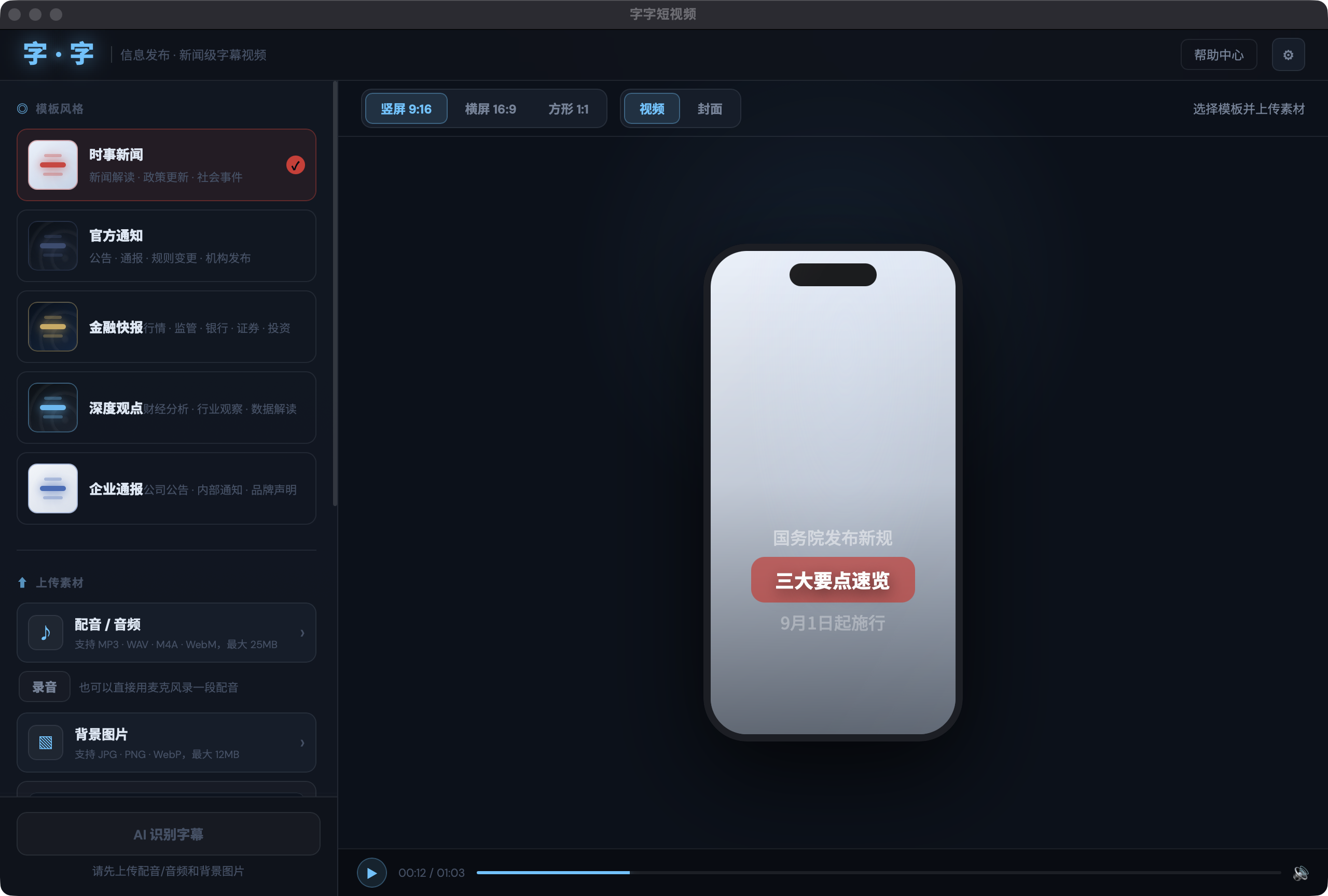Close the window with the title bar button
Screen dimensions: 1328x896
point(15,15)
